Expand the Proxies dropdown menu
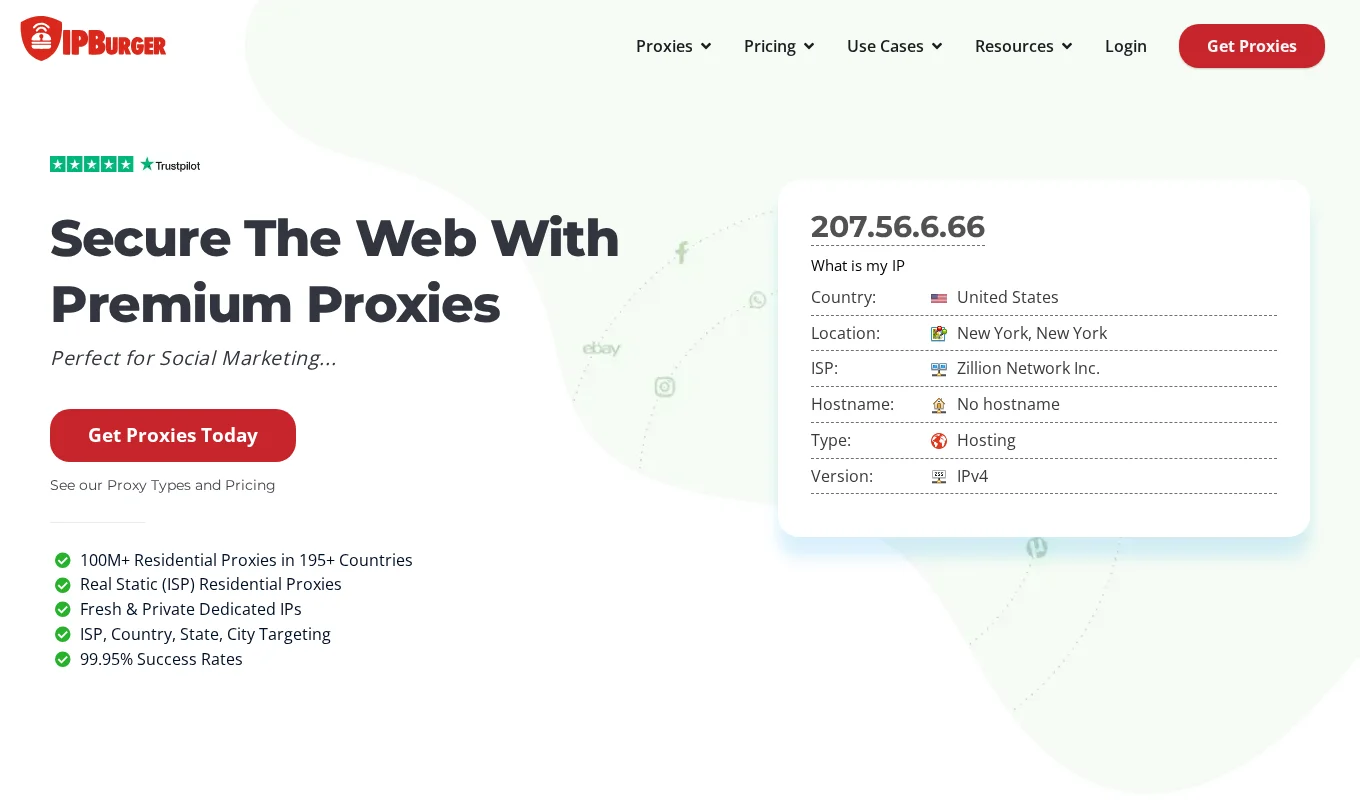 pos(673,46)
